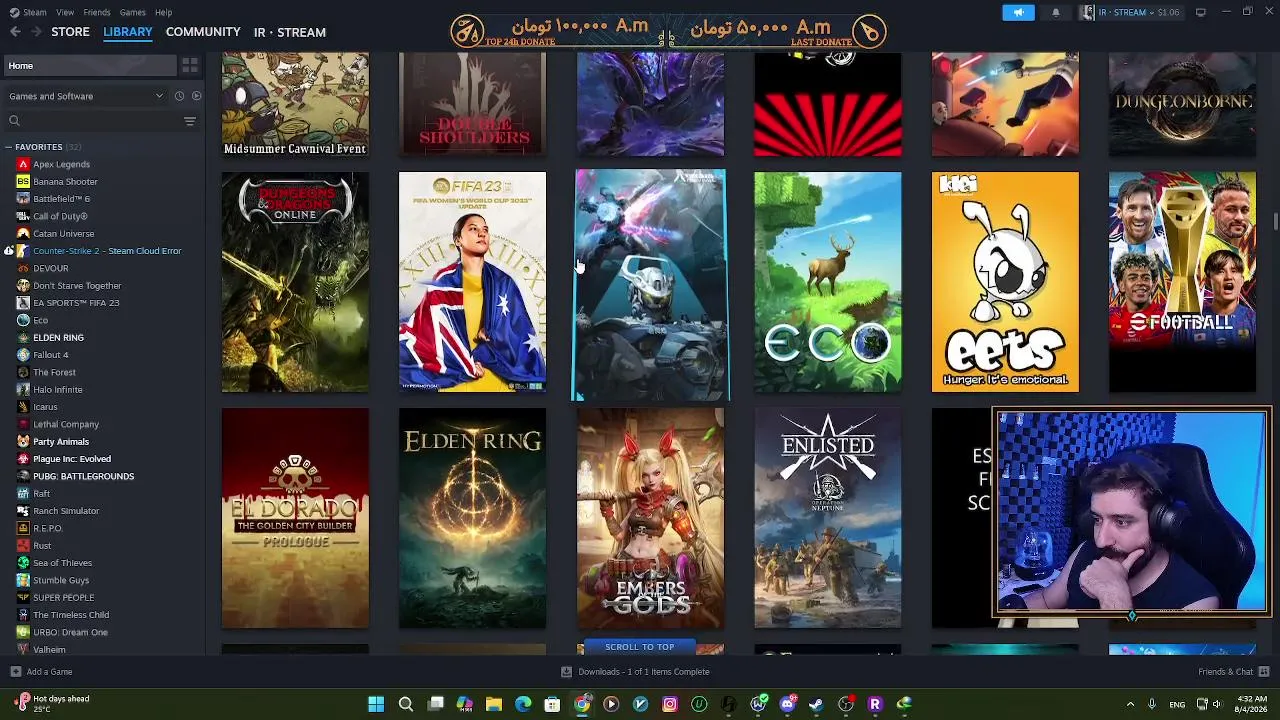Collapse the Favorites category
This screenshot has height=720, width=1280.
(9, 147)
